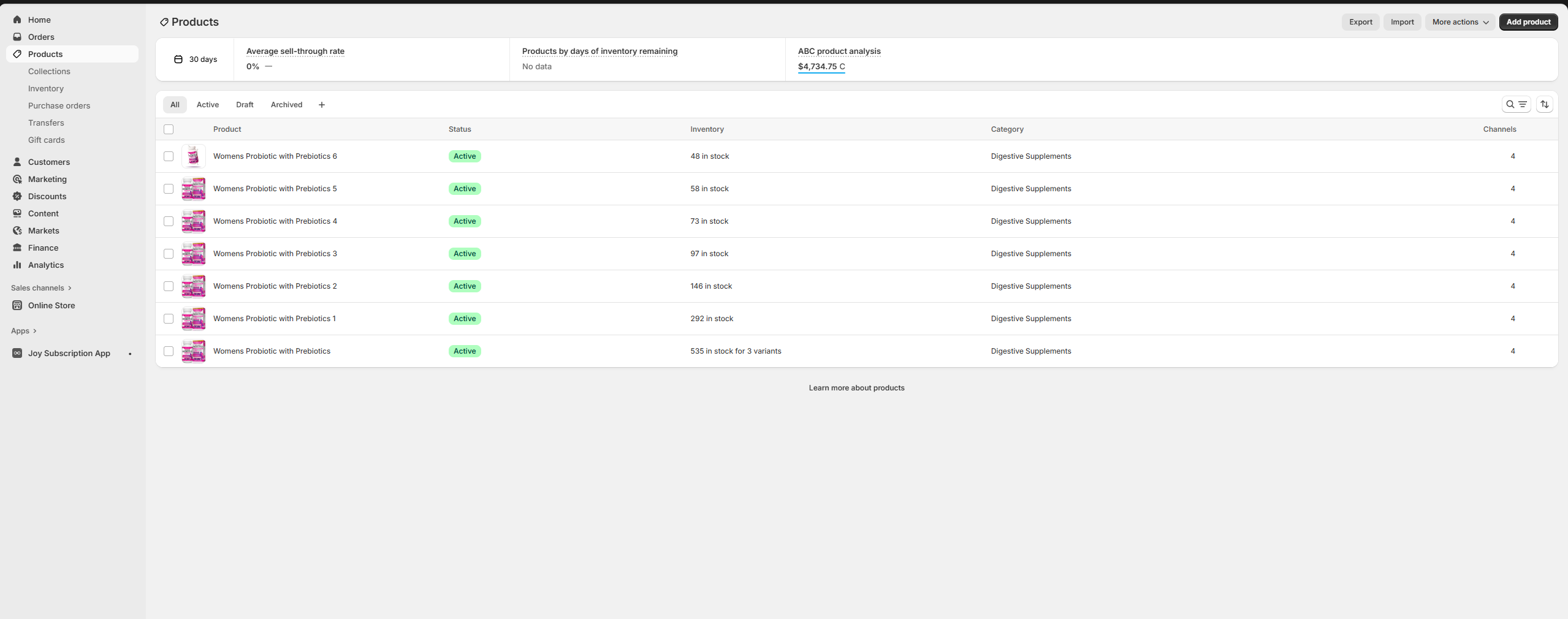1568x619 pixels.
Task: Open the $4,734.75 ABC product analysis value
Action: point(821,67)
